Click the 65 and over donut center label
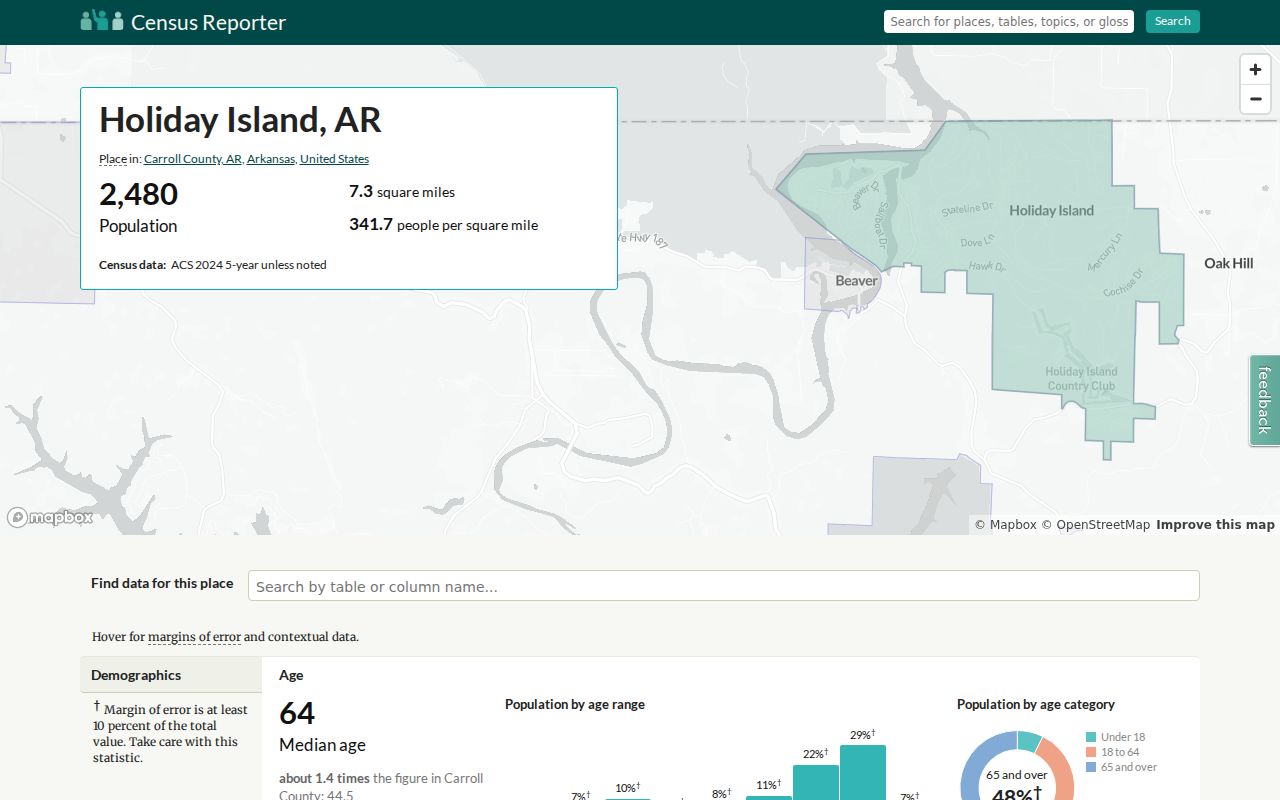 click(1016, 775)
